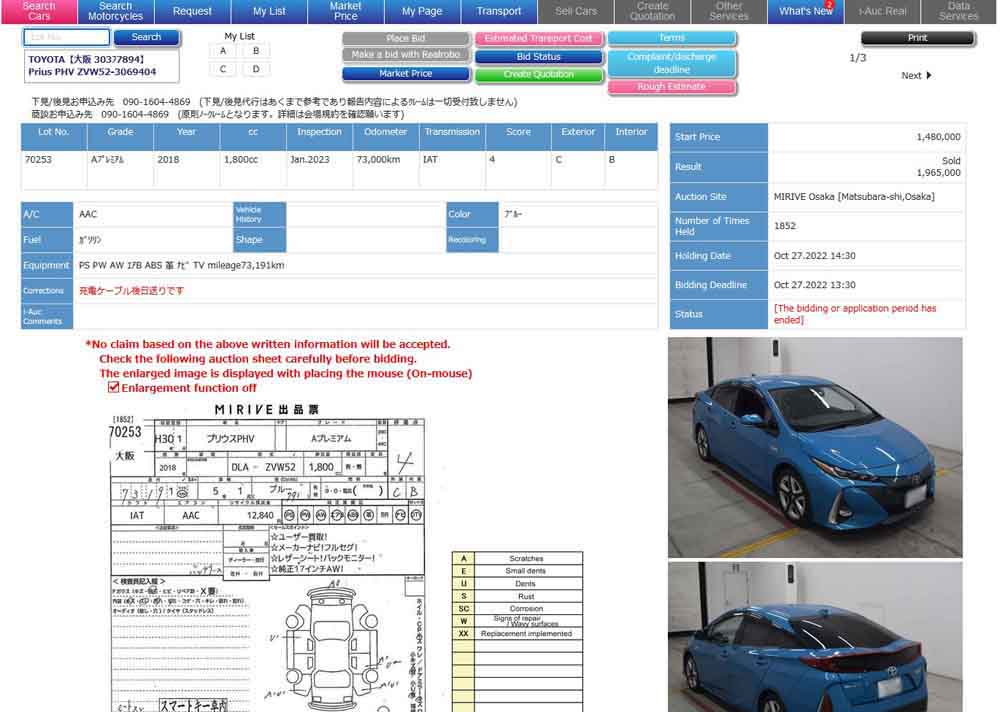
Task: Click the blue Search button
Action: click(147, 37)
